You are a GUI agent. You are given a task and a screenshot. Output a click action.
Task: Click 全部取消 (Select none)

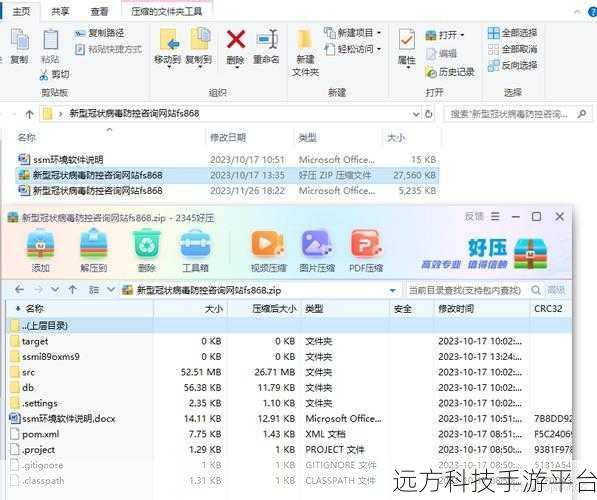click(512, 49)
